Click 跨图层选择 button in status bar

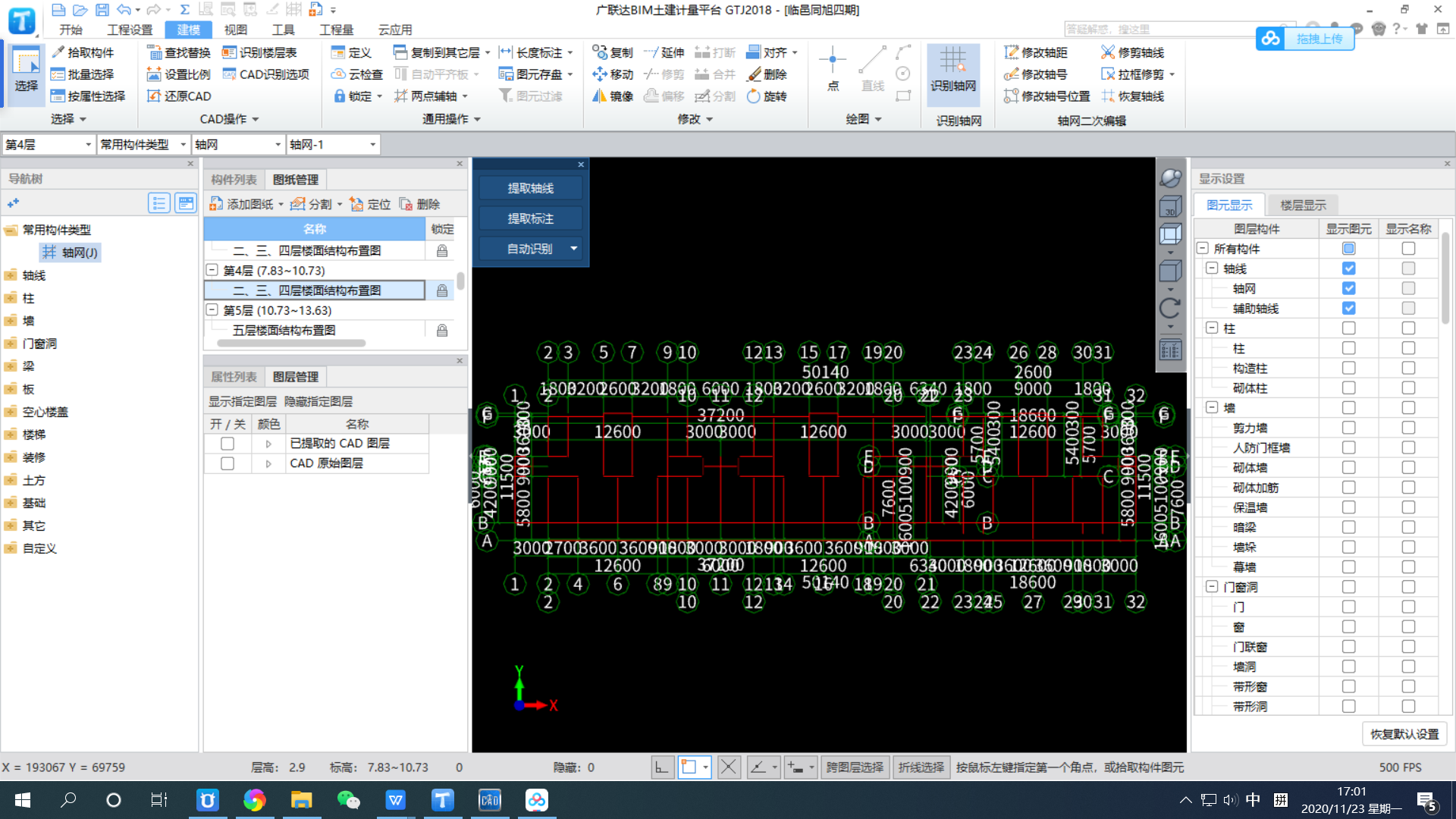(x=855, y=767)
